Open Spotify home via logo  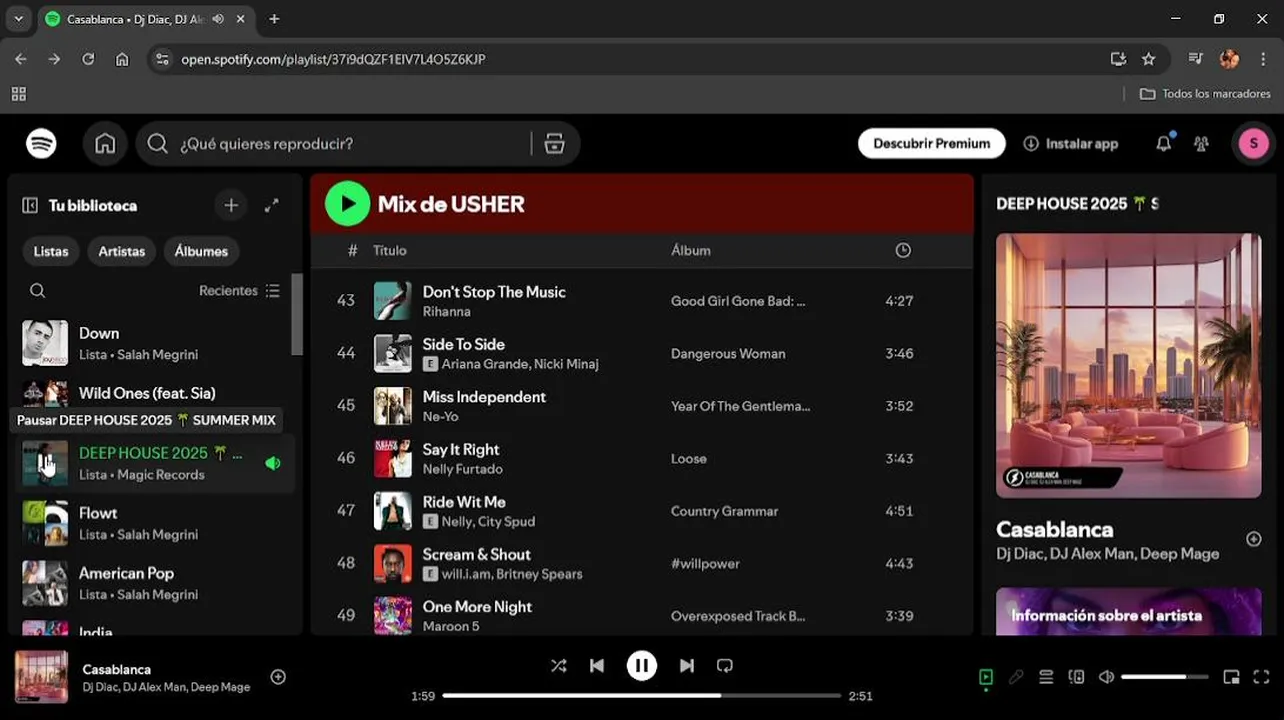(41, 144)
